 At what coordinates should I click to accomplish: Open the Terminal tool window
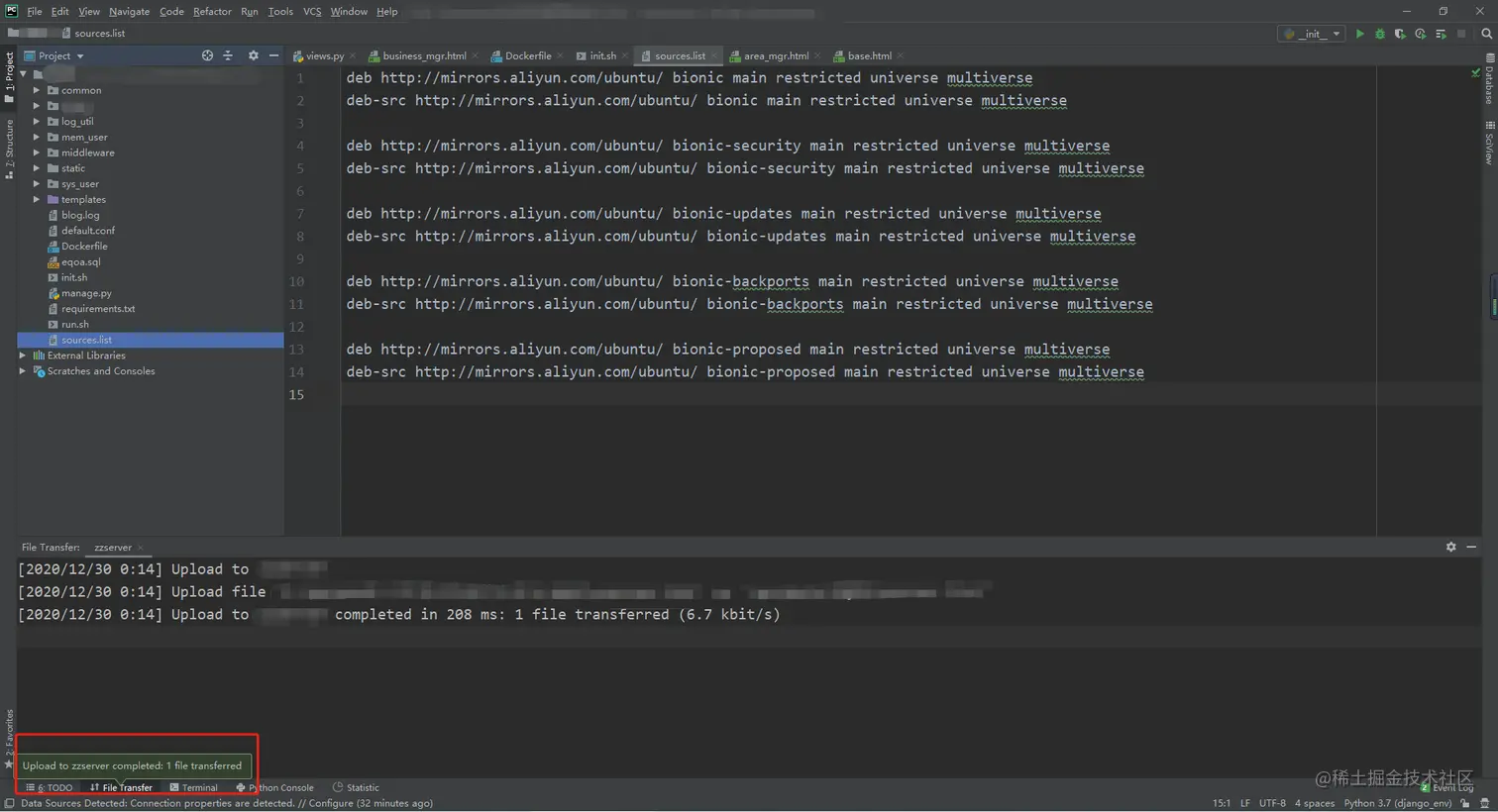pos(193,788)
